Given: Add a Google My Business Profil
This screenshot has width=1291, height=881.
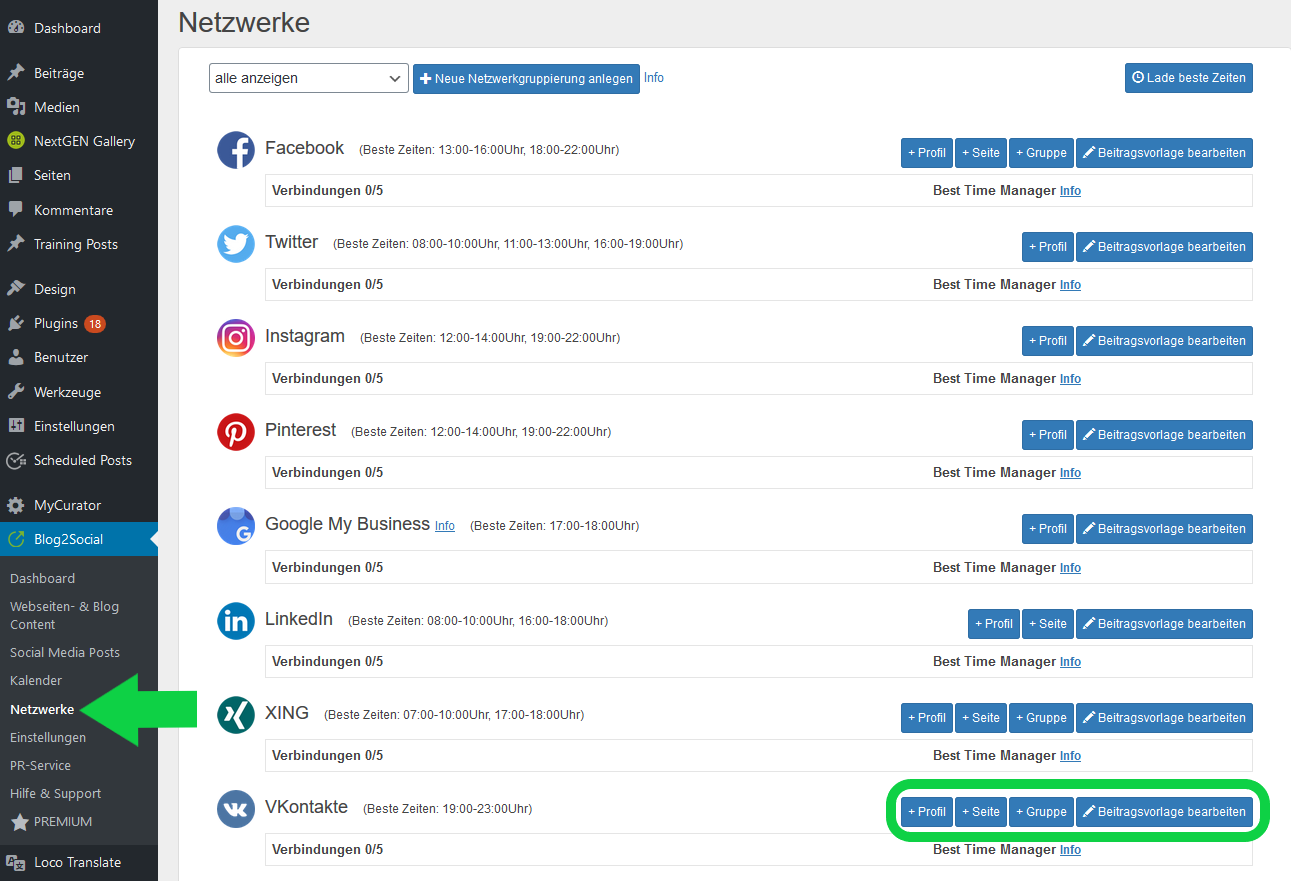Looking at the screenshot, I should click(1048, 529).
